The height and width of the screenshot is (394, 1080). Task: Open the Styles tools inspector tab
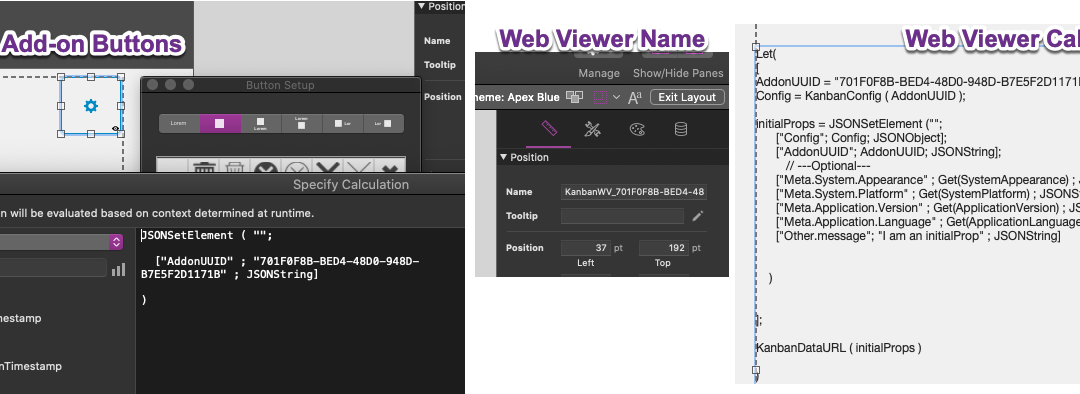pos(592,129)
